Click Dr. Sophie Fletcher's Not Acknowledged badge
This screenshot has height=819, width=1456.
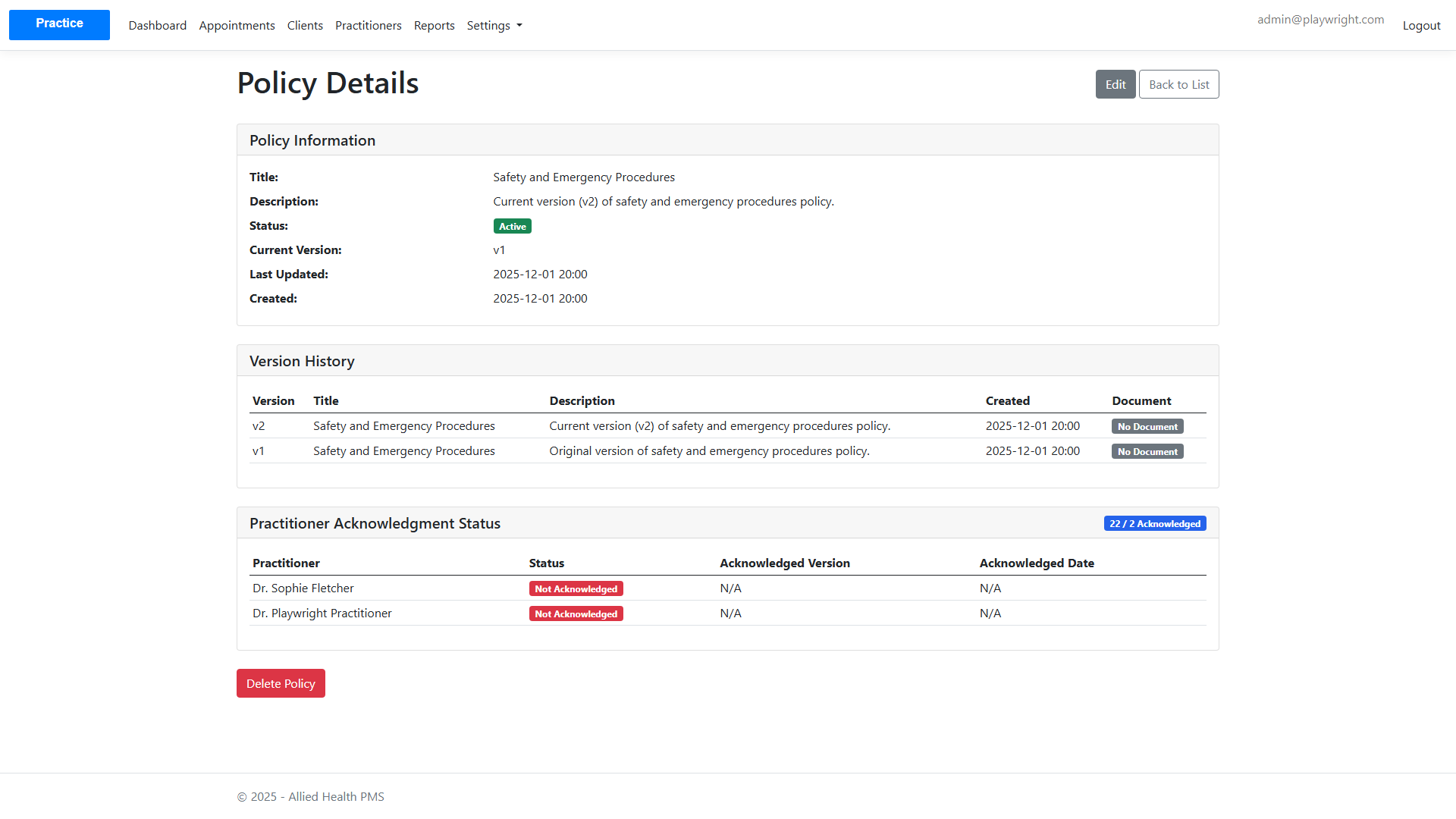click(576, 588)
